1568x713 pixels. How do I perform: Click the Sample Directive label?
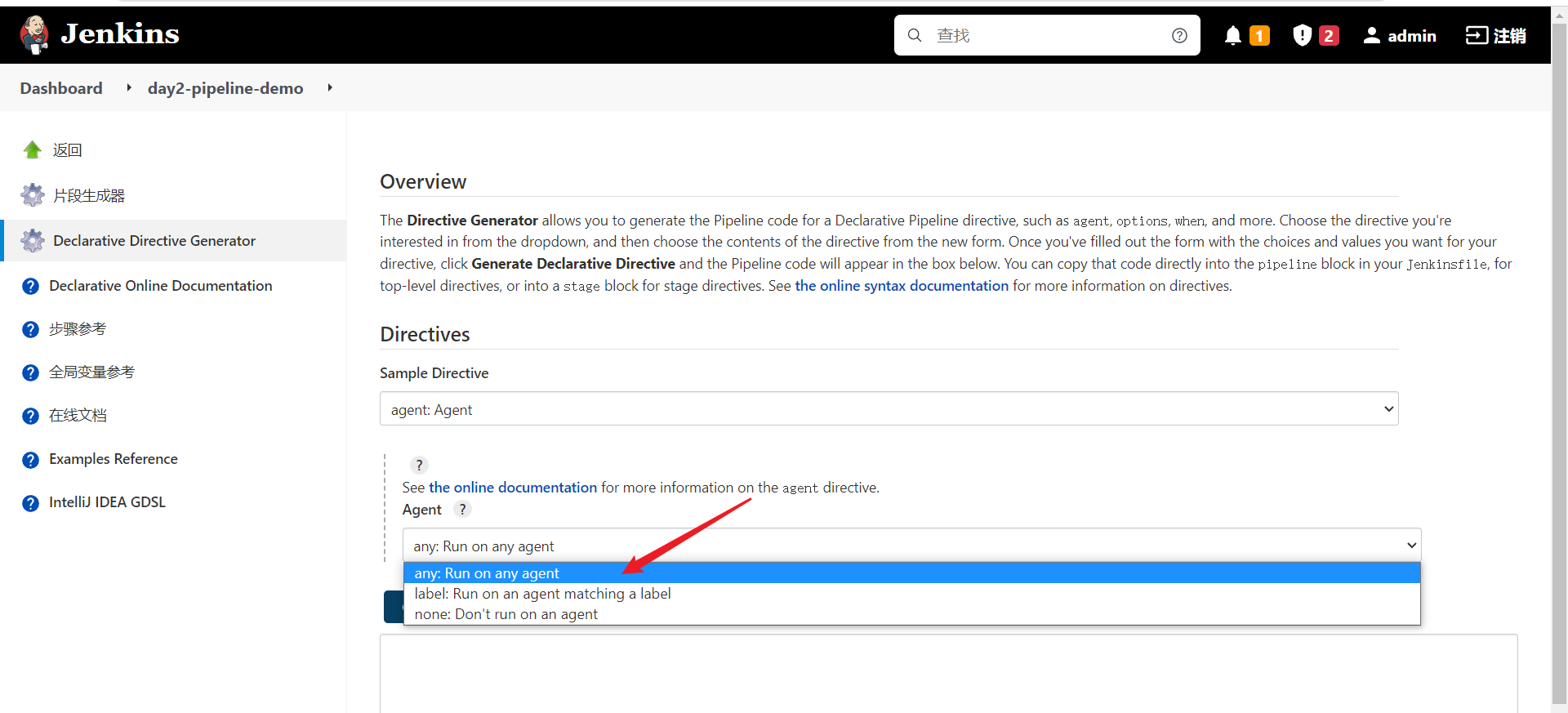click(434, 373)
